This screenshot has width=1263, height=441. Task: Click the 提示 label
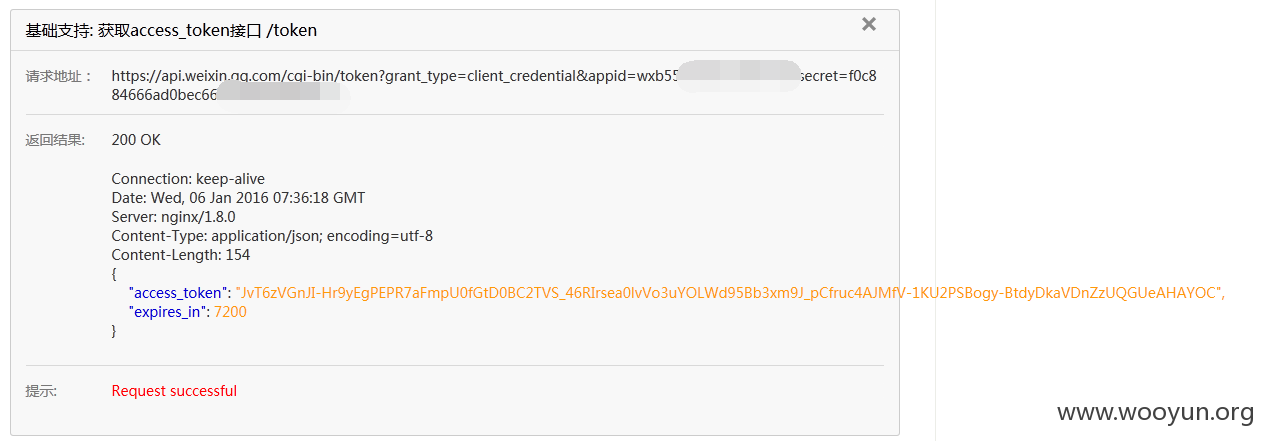[41, 391]
